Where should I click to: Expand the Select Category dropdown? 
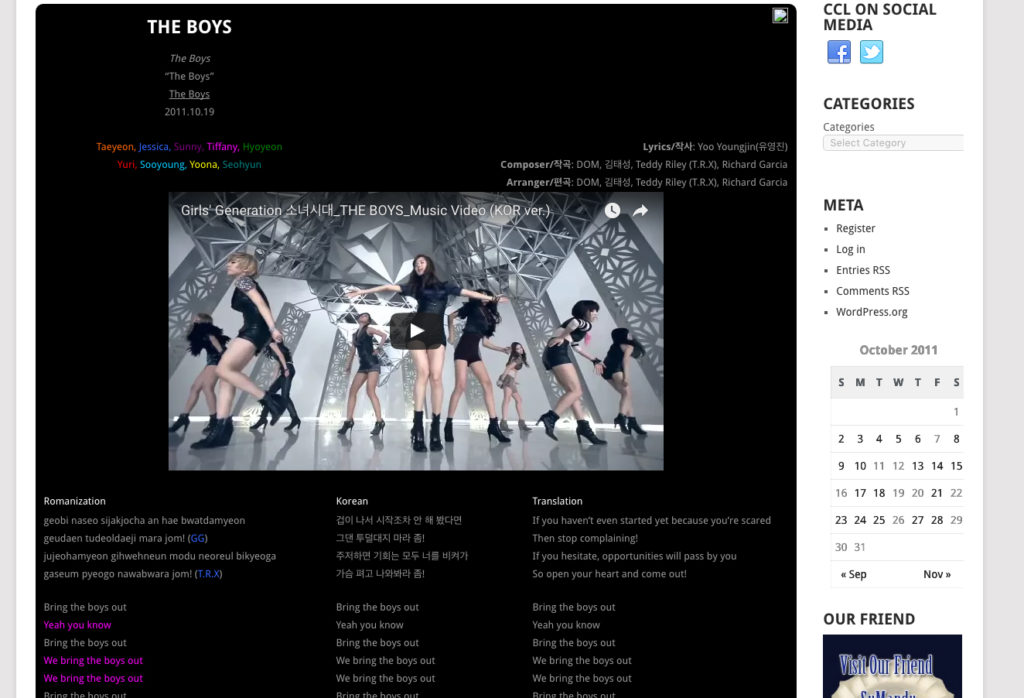892,143
